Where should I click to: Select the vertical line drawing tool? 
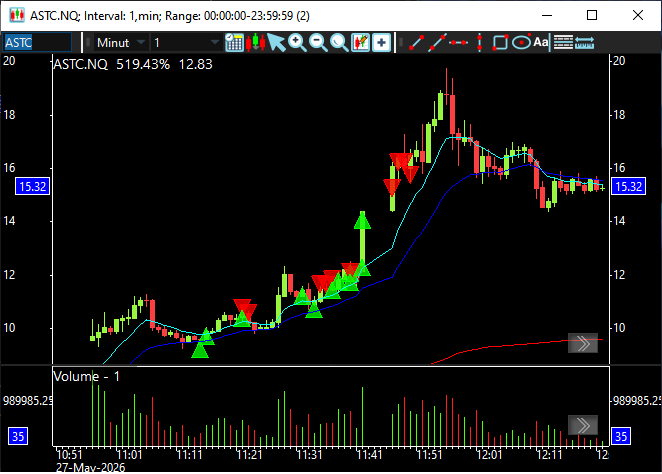point(479,43)
